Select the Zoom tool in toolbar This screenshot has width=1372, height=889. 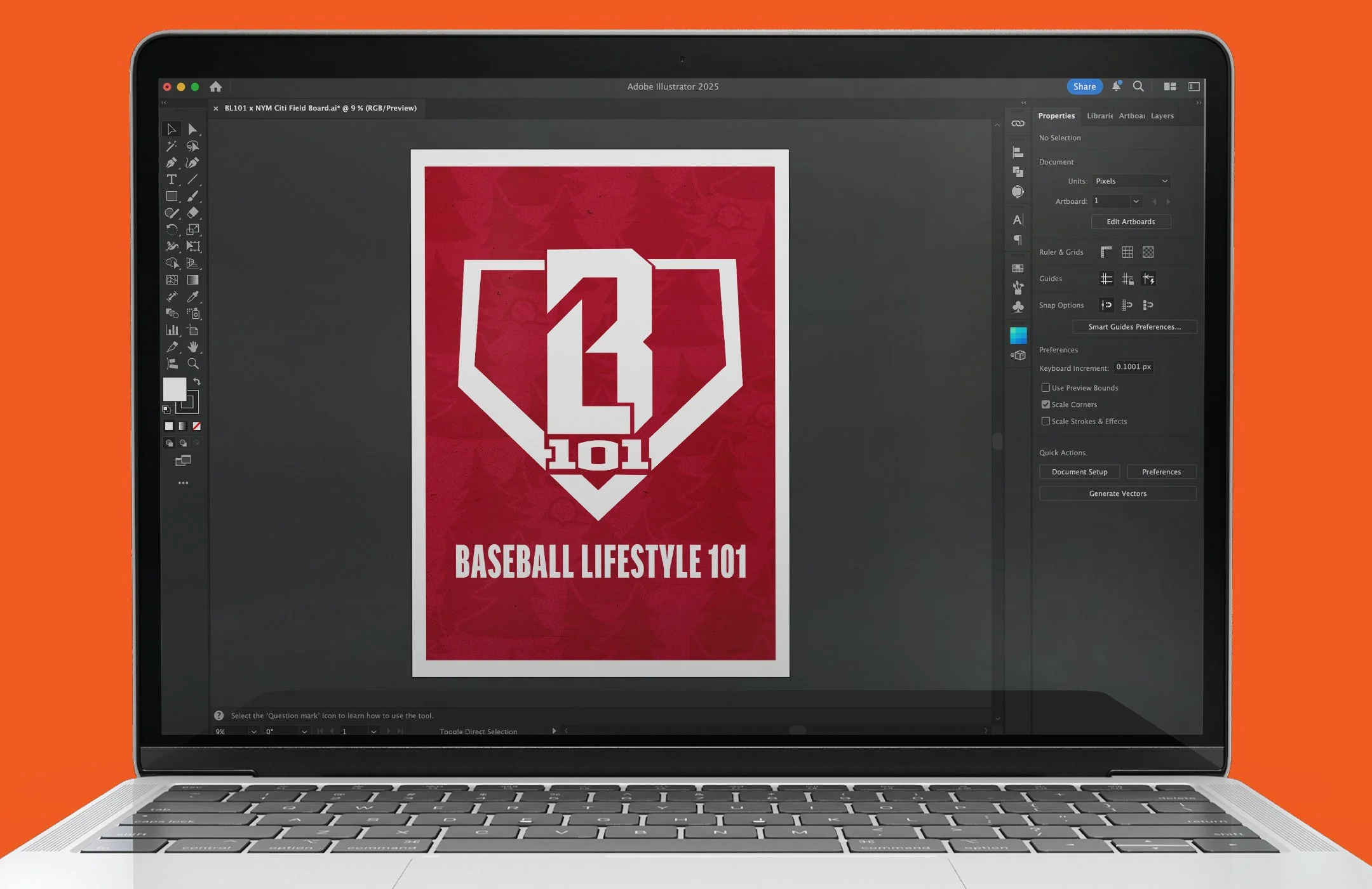pos(193,364)
